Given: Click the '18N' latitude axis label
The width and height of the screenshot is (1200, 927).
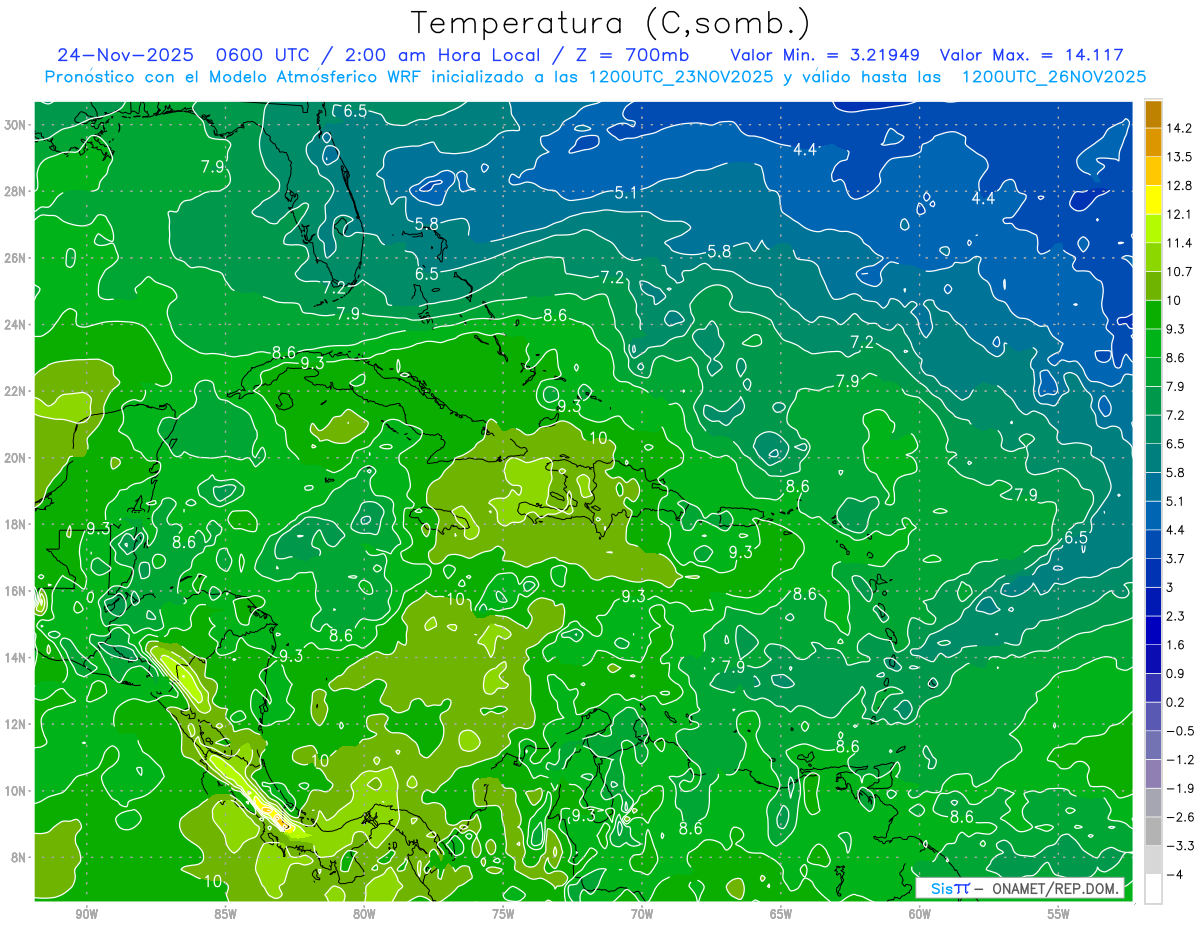Looking at the screenshot, I should (x=15, y=524).
